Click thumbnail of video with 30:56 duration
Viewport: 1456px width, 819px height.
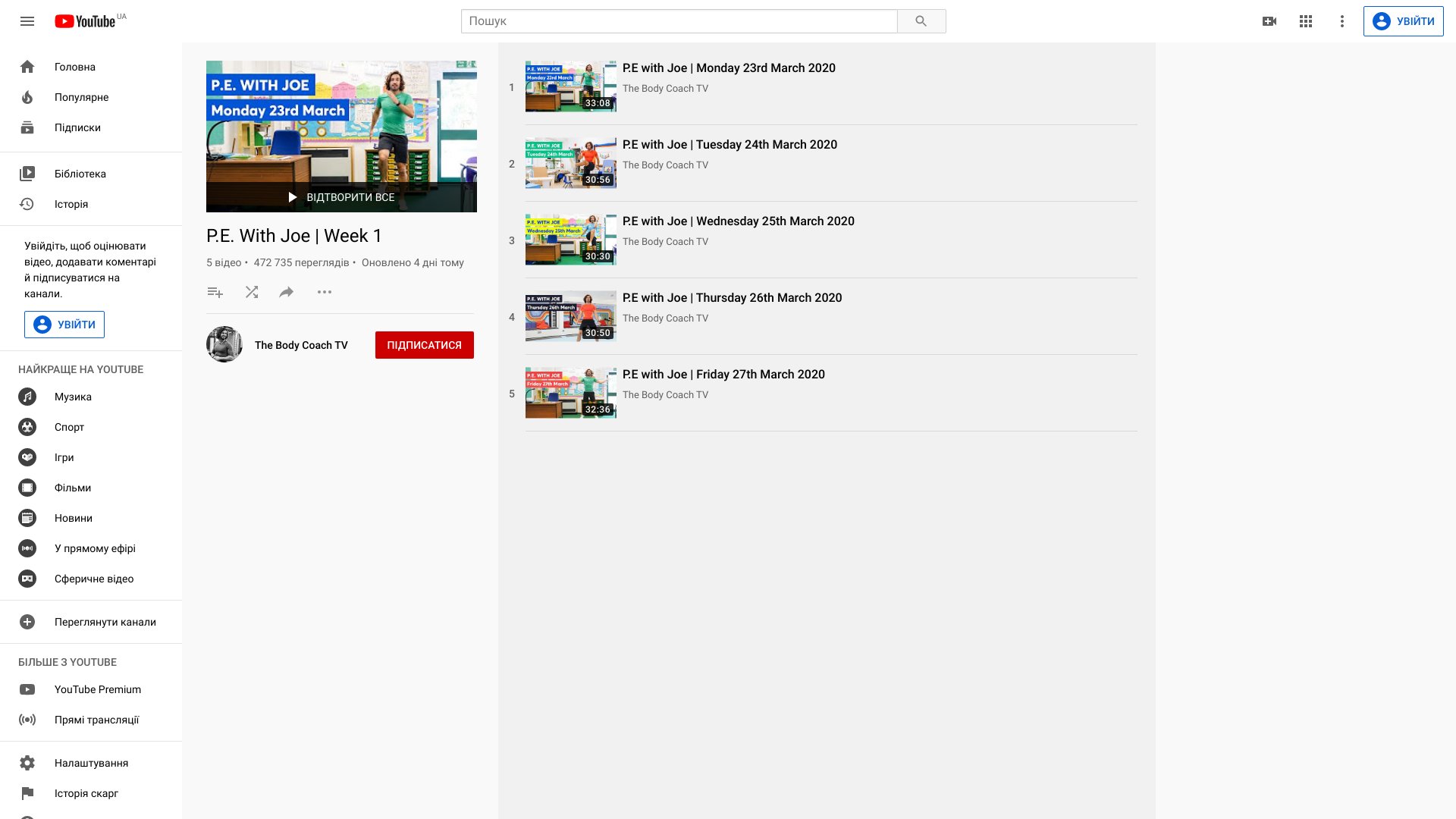click(x=571, y=163)
